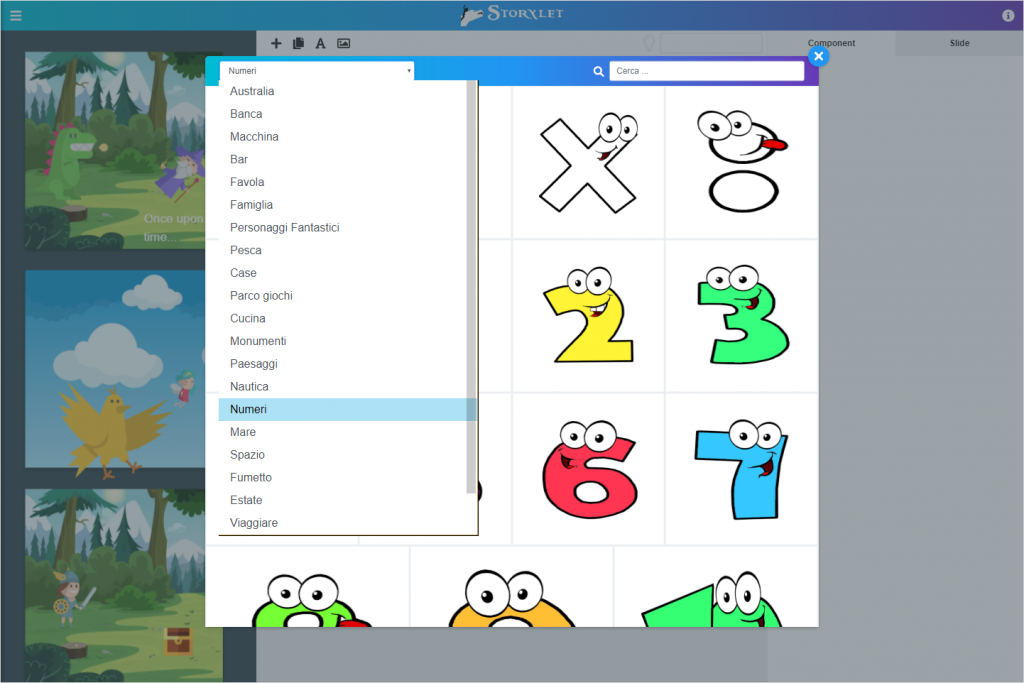Pick the blue number 7 image
Image resolution: width=1024 pixels, height=683 pixels.
tap(741, 469)
